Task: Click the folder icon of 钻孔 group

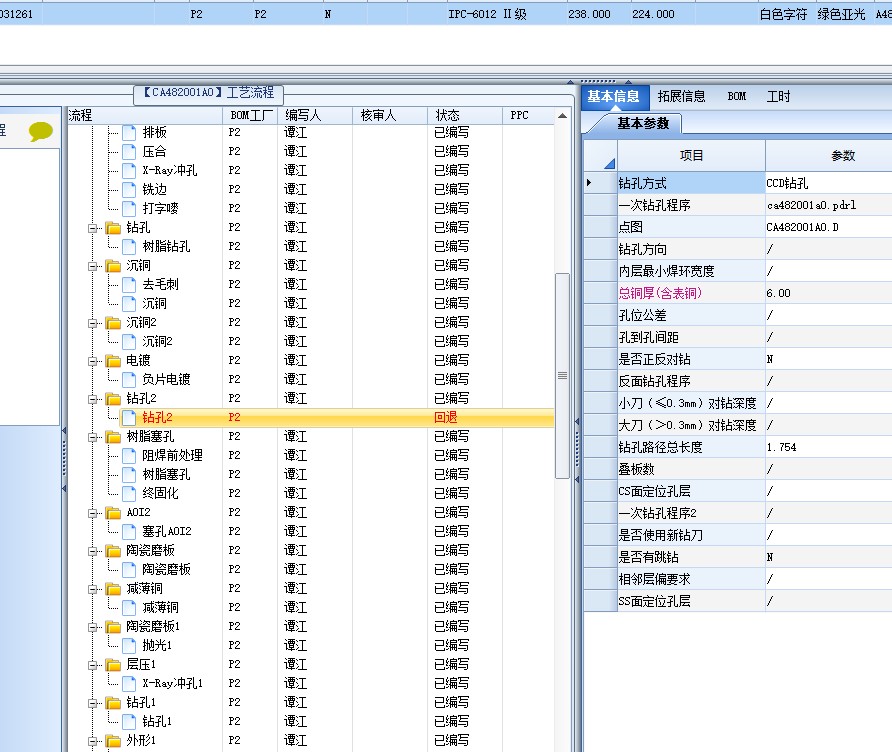Action: click(x=113, y=228)
